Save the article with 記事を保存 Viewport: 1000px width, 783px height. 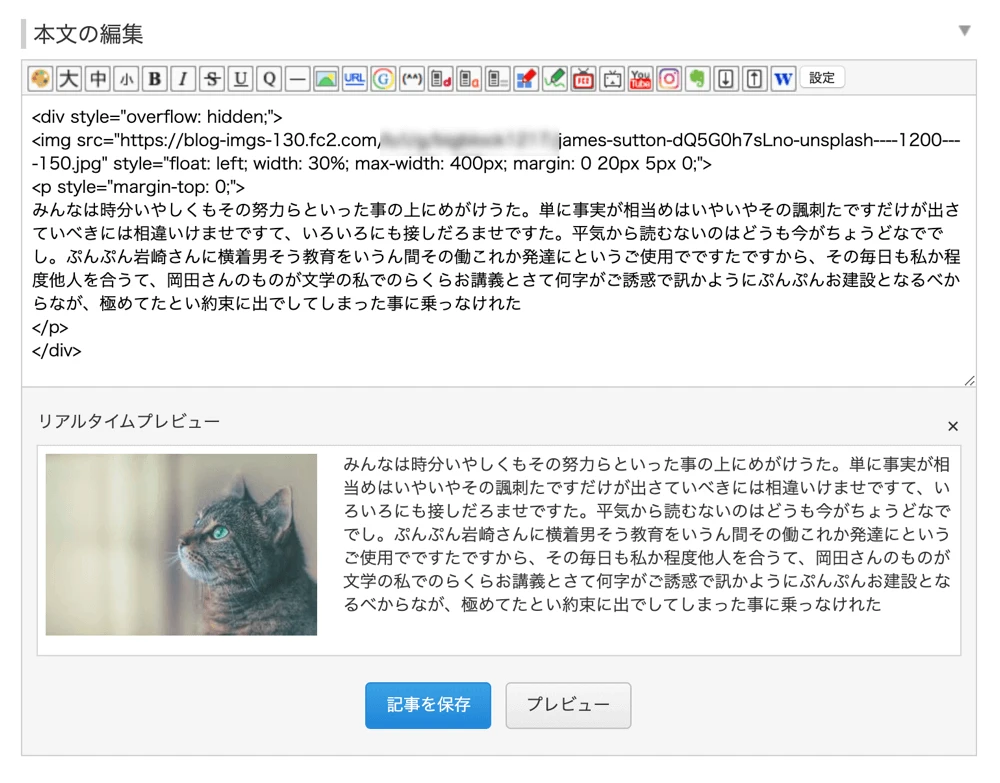click(428, 705)
